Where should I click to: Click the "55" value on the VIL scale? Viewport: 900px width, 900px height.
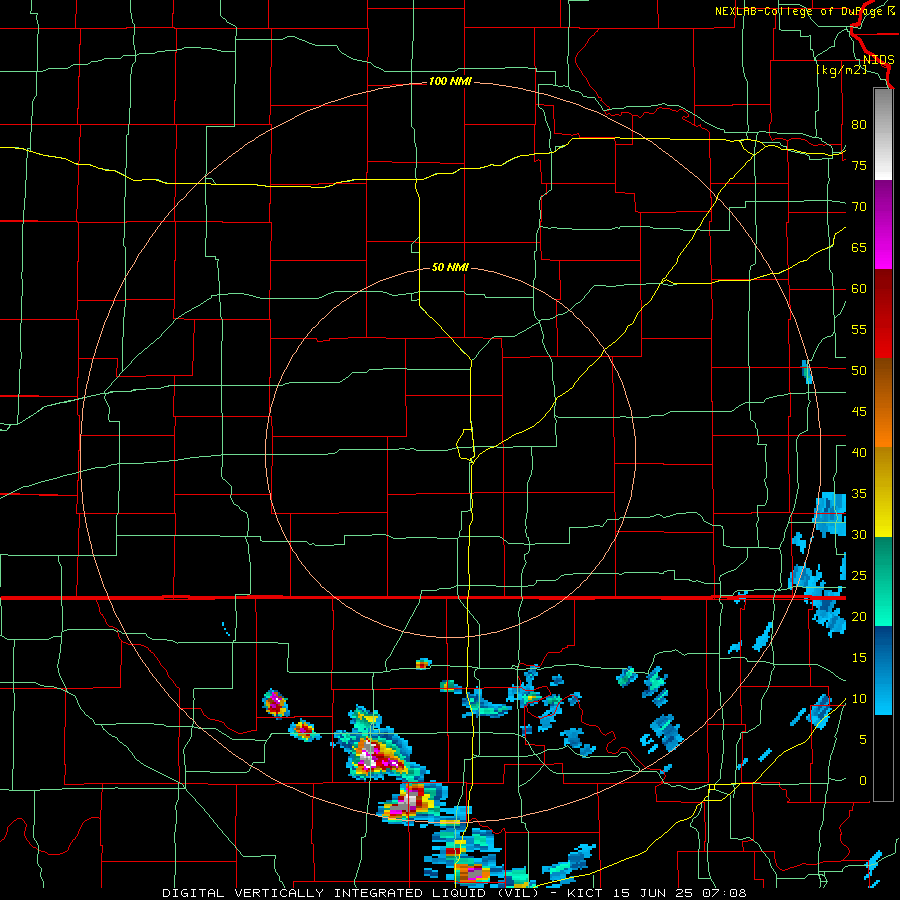pos(859,329)
